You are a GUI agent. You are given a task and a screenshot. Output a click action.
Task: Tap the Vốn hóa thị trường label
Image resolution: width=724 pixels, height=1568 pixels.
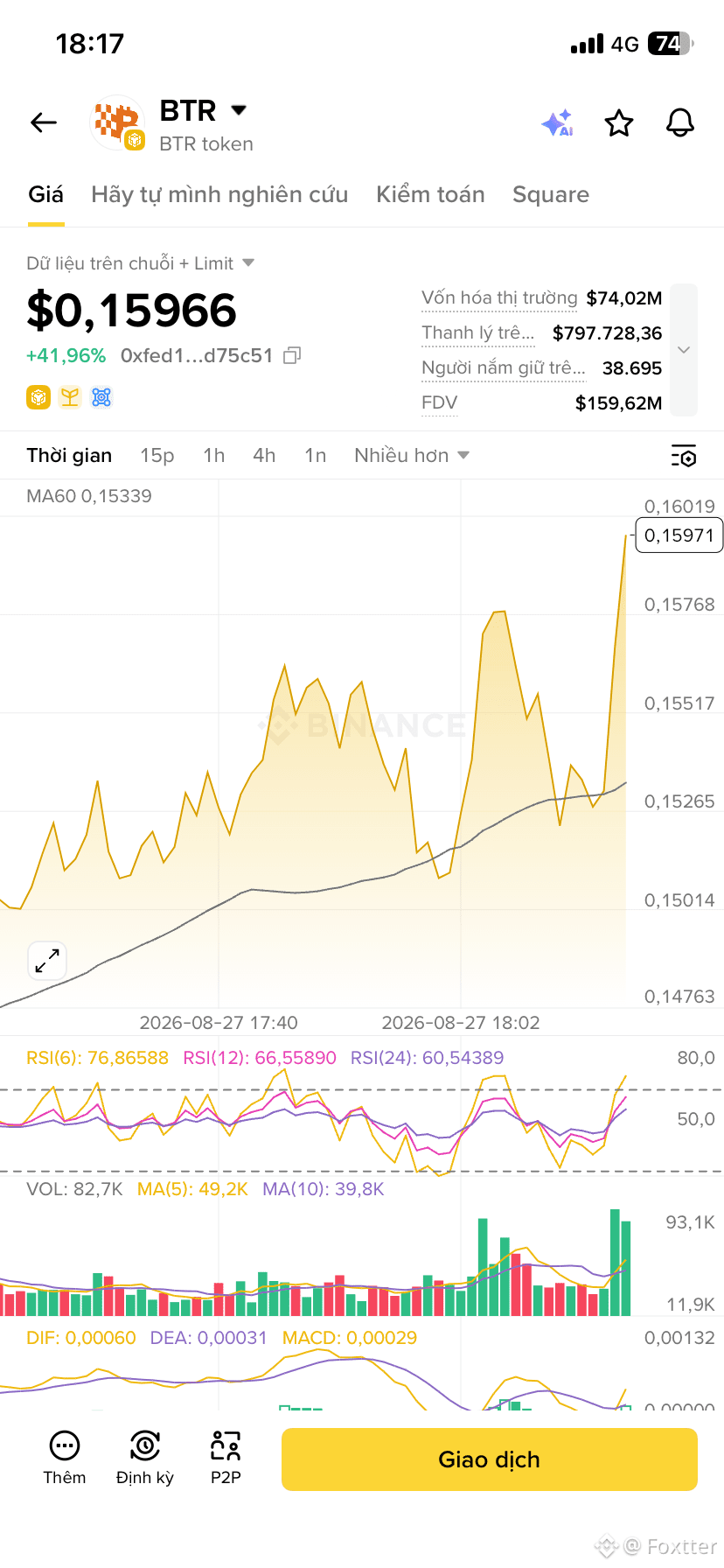(x=499, y=298)
